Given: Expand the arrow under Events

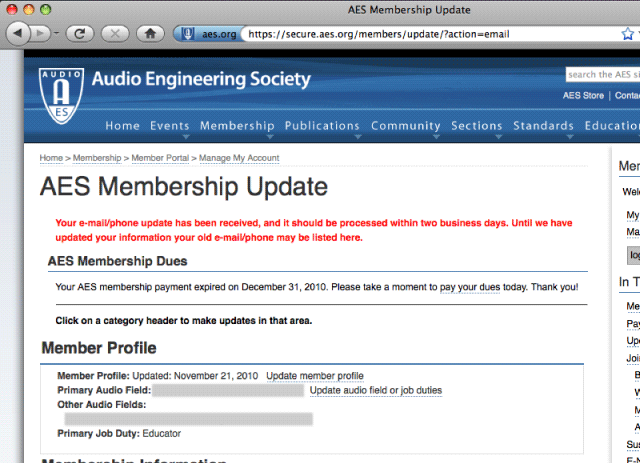Looking at the screenshot, I should click(186, 137).
